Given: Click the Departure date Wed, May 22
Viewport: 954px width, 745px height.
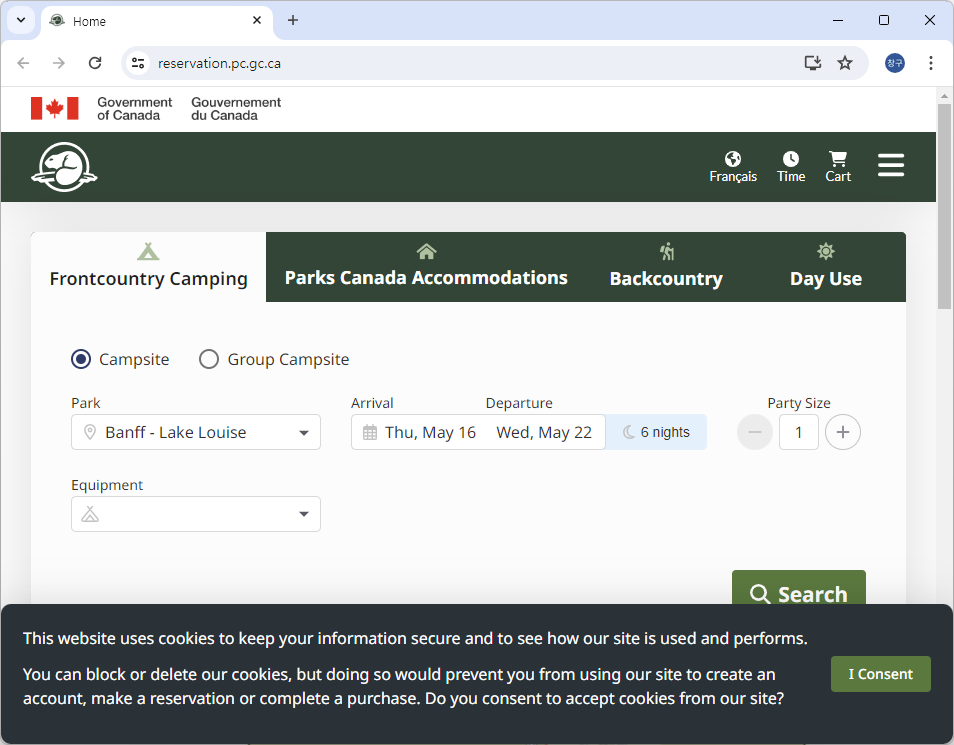Looking at the screenshot, I should click(x=544, y=432).
